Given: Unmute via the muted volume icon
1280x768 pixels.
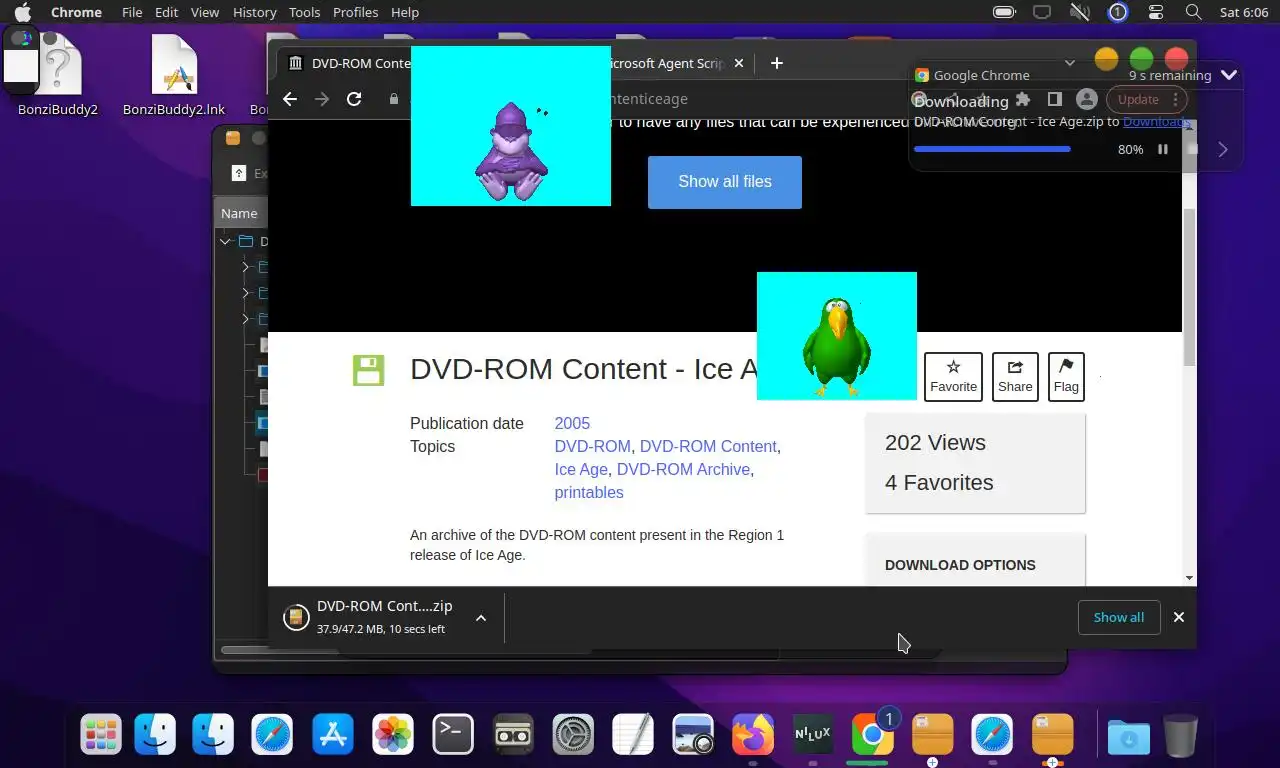Looking at the screenshot, I should [x=1080, y=12].
